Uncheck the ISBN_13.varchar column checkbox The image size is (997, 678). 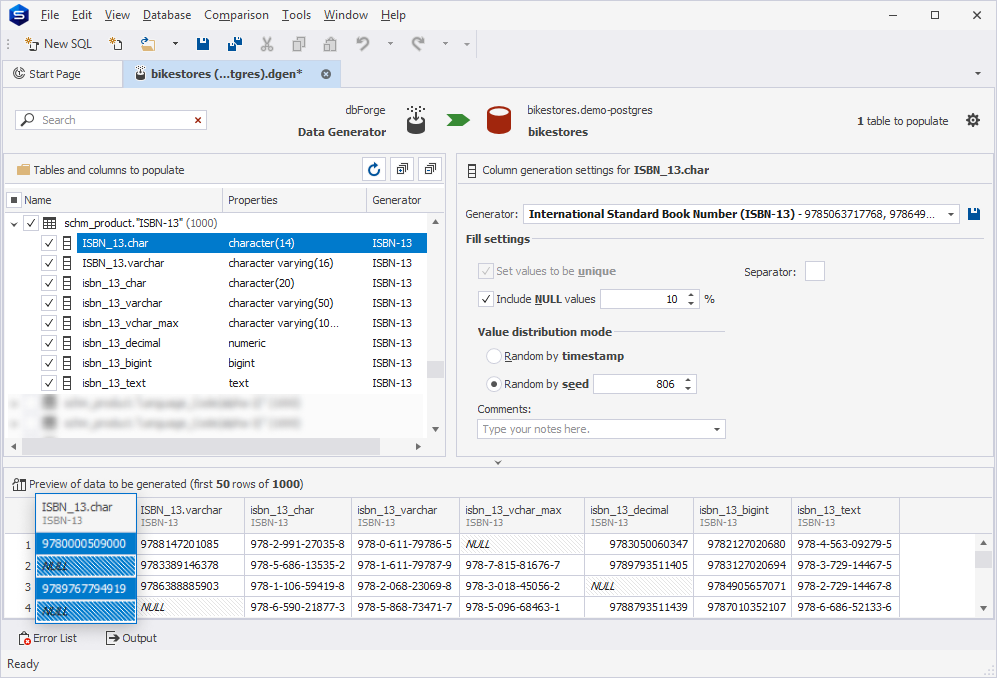[x=49, y=263]
